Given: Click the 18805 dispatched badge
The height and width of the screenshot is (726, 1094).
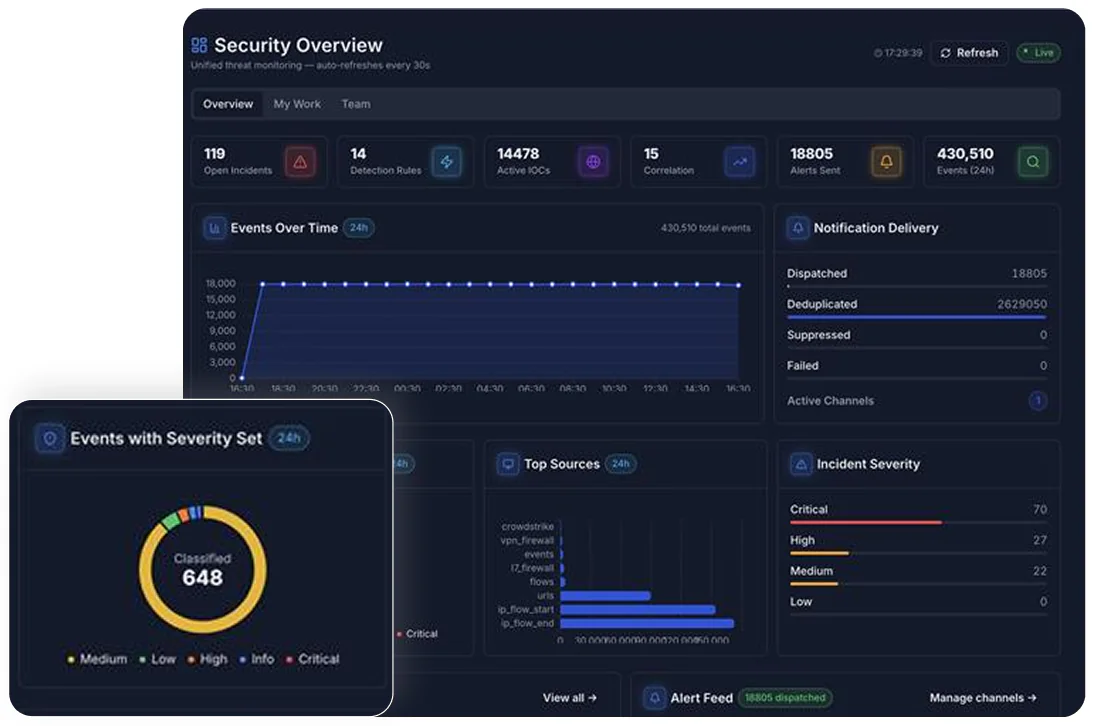Looking at the screenshot, I should [x=785, y=697].
